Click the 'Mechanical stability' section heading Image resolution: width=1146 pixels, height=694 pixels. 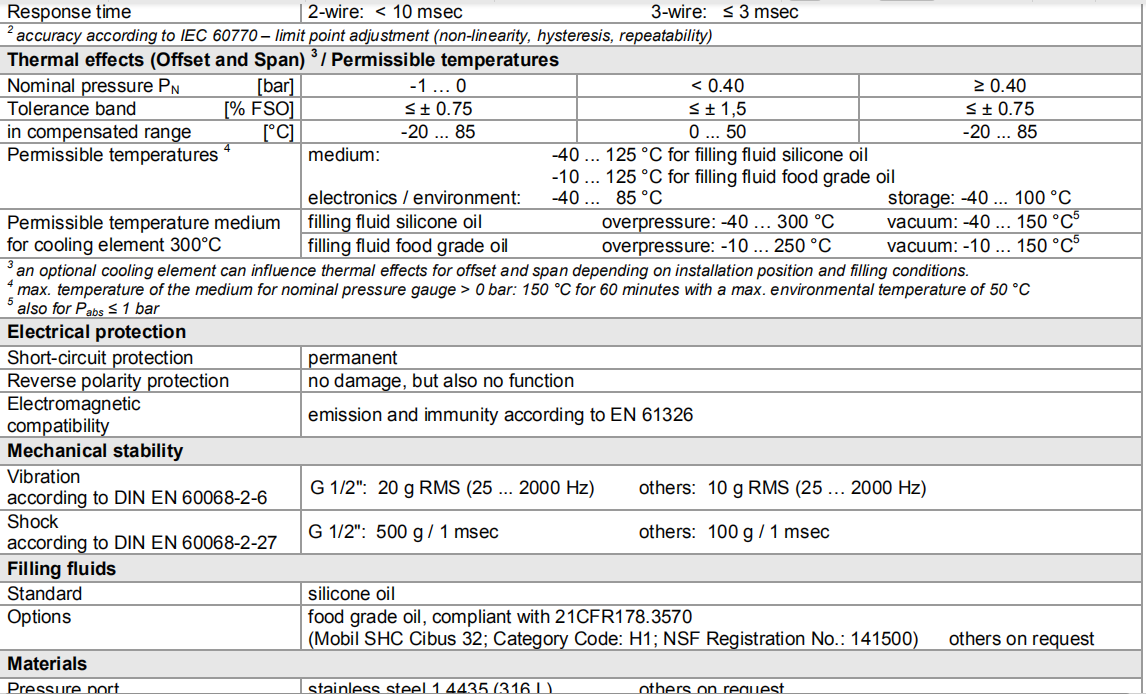[x=95, y=451]
